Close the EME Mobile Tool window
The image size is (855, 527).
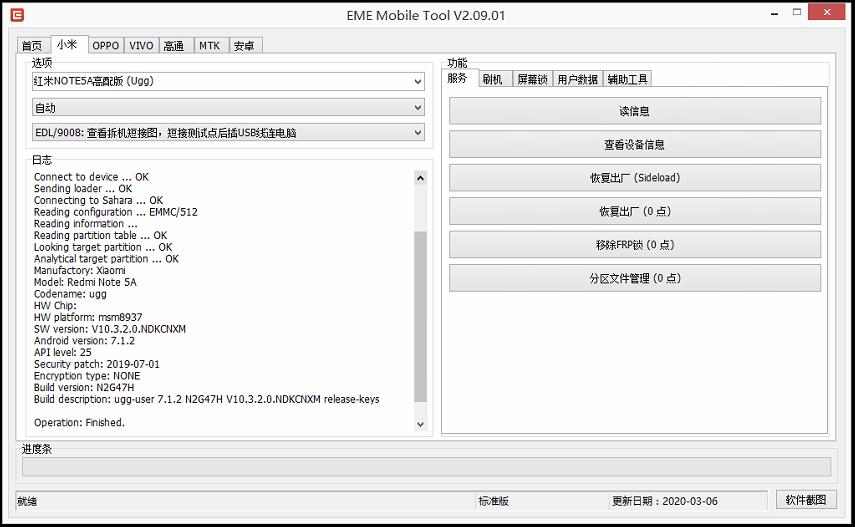(x=827, y=12)
